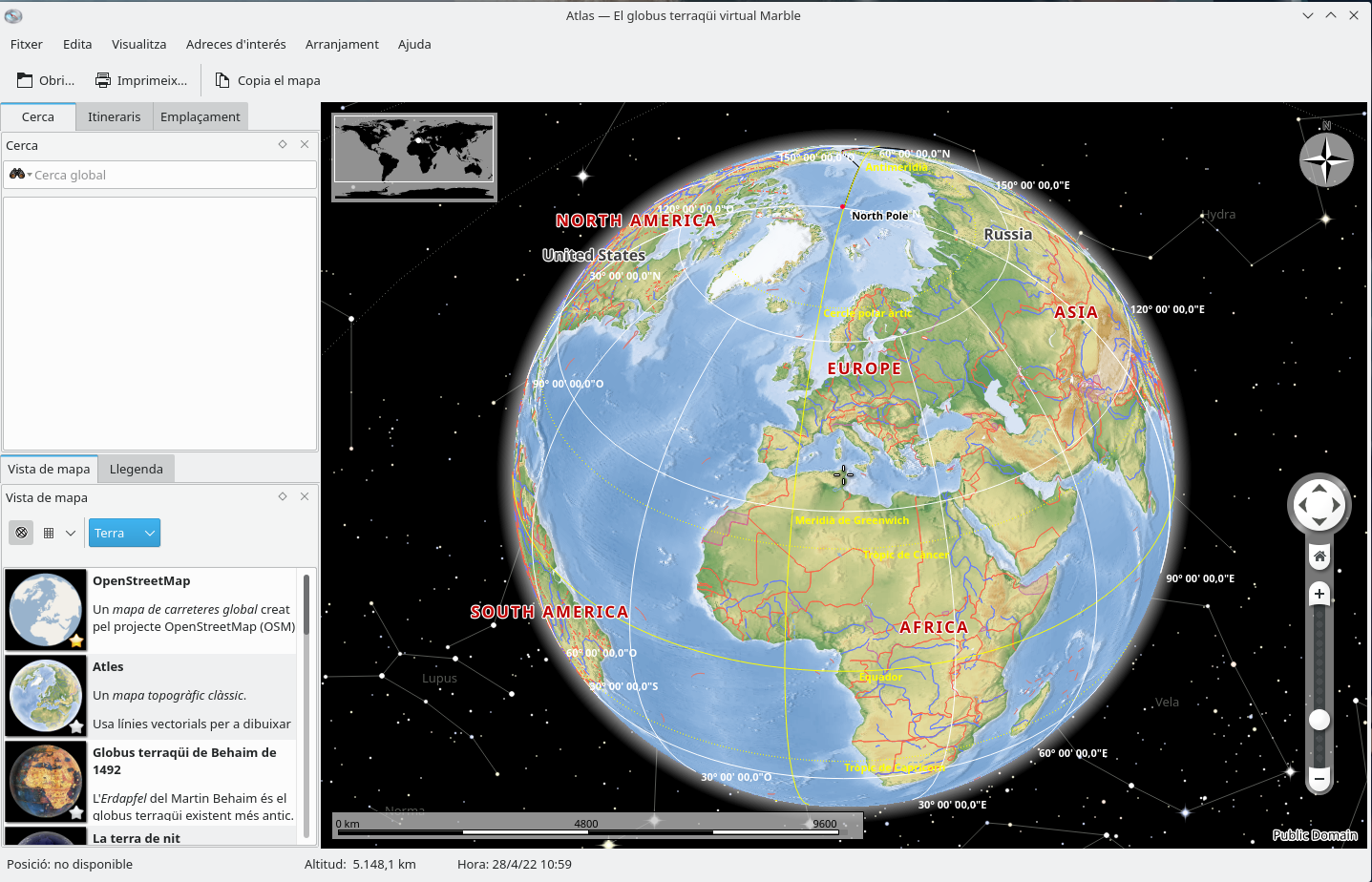Click the zoom slider handle

pyautogui.click(x=1319, y=720)
